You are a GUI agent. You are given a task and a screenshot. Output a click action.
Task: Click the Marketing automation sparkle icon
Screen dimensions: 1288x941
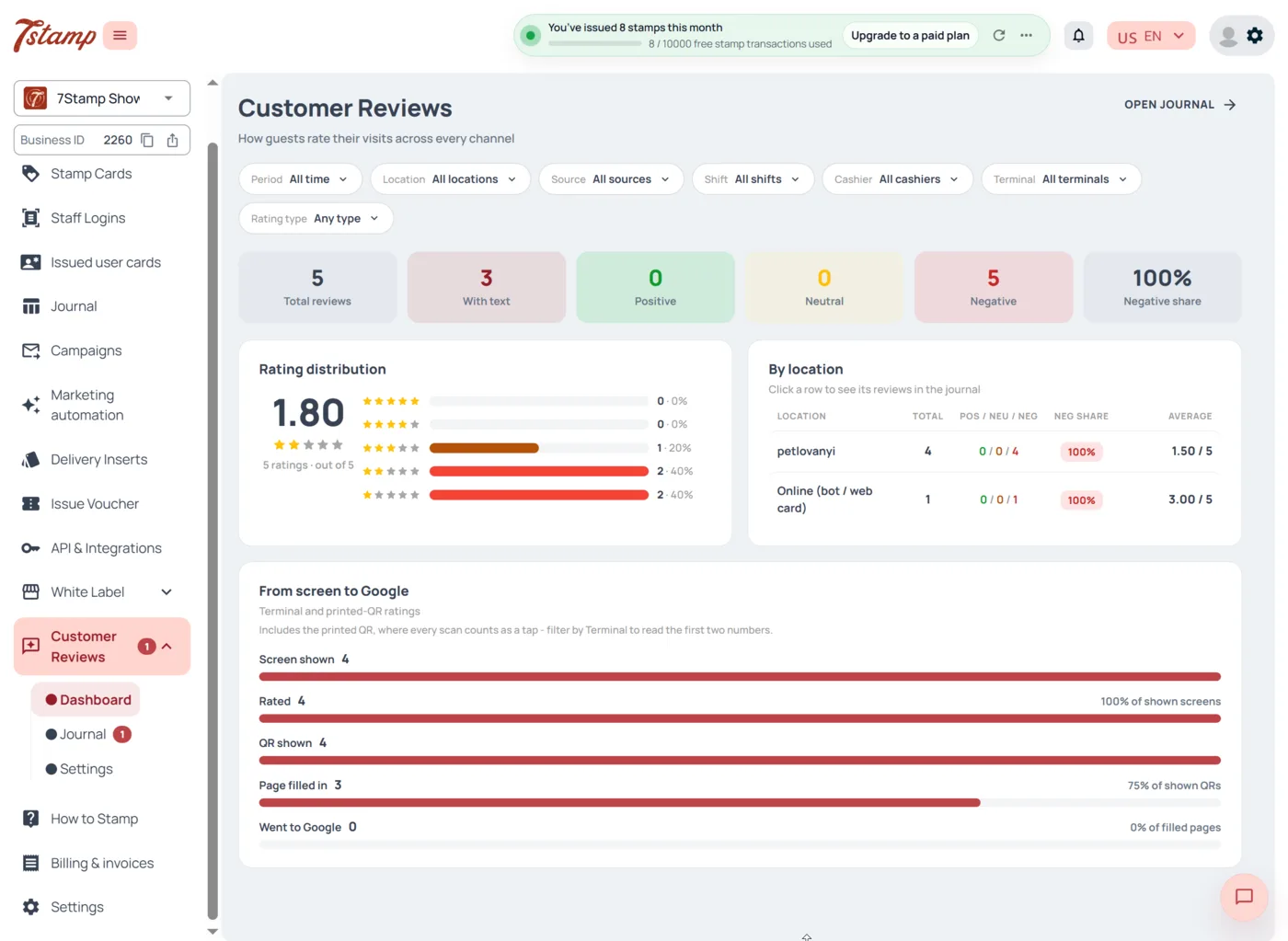click(30, 405)
